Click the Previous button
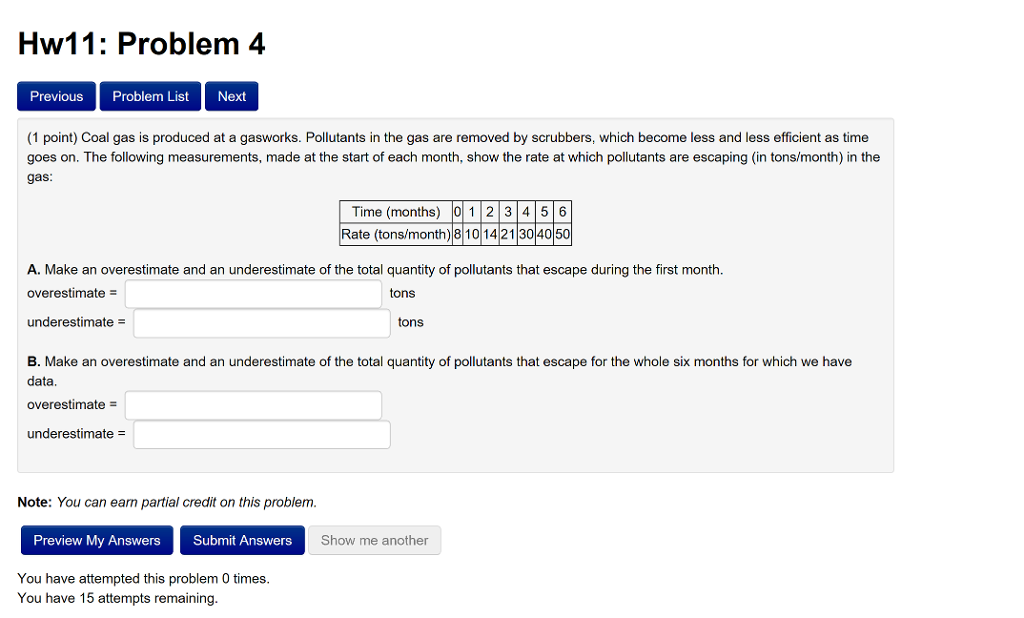 point(56,96)
